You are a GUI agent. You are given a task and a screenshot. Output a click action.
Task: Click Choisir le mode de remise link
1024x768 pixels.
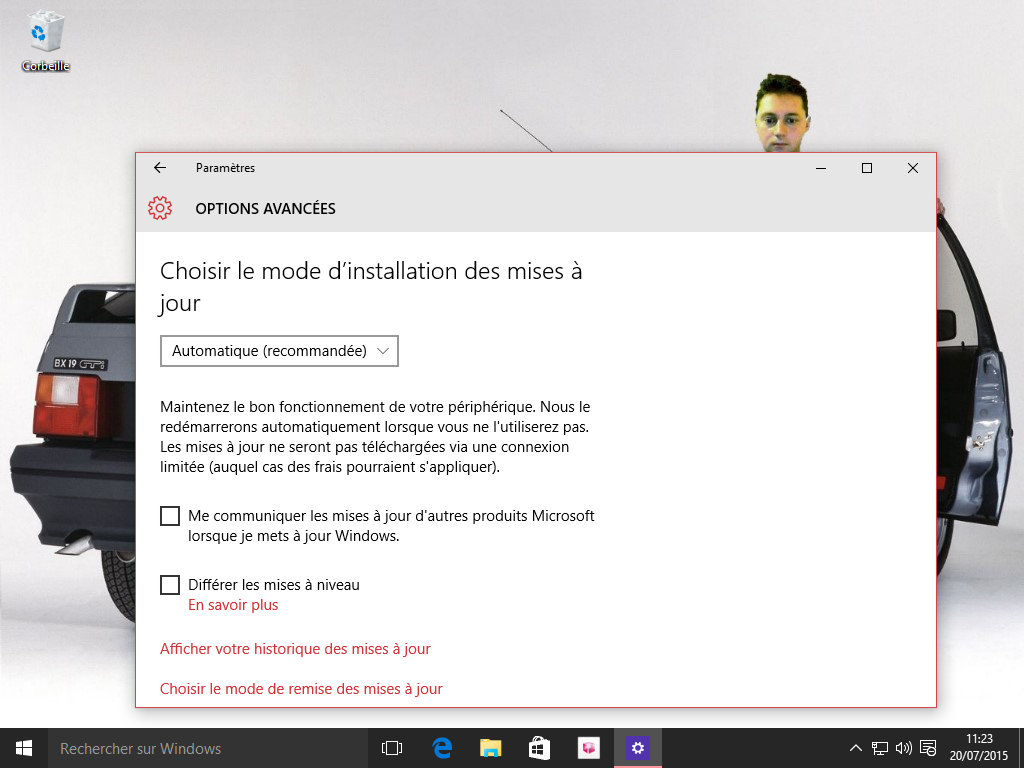(x=301, y=689)
